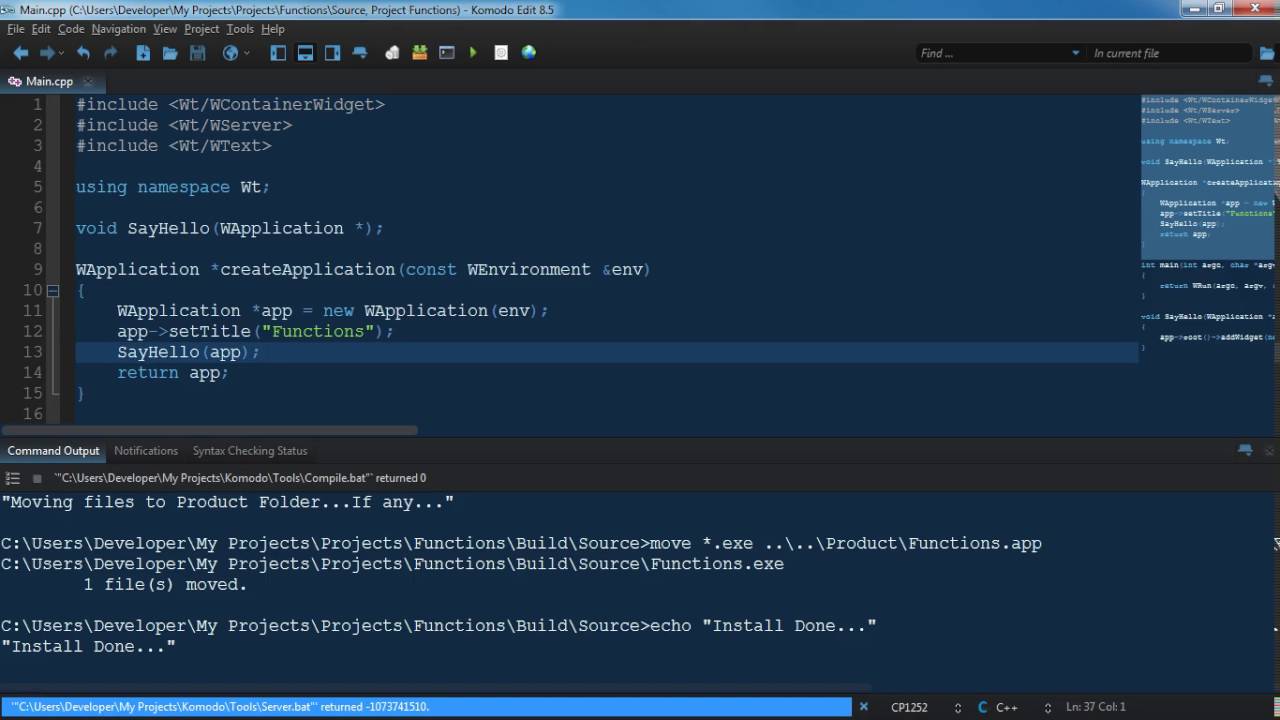The width and height of the screenshot is (1280, 720).
Task: Open the Edit menu
Action: pyautogui.click(x=41, y=29)
